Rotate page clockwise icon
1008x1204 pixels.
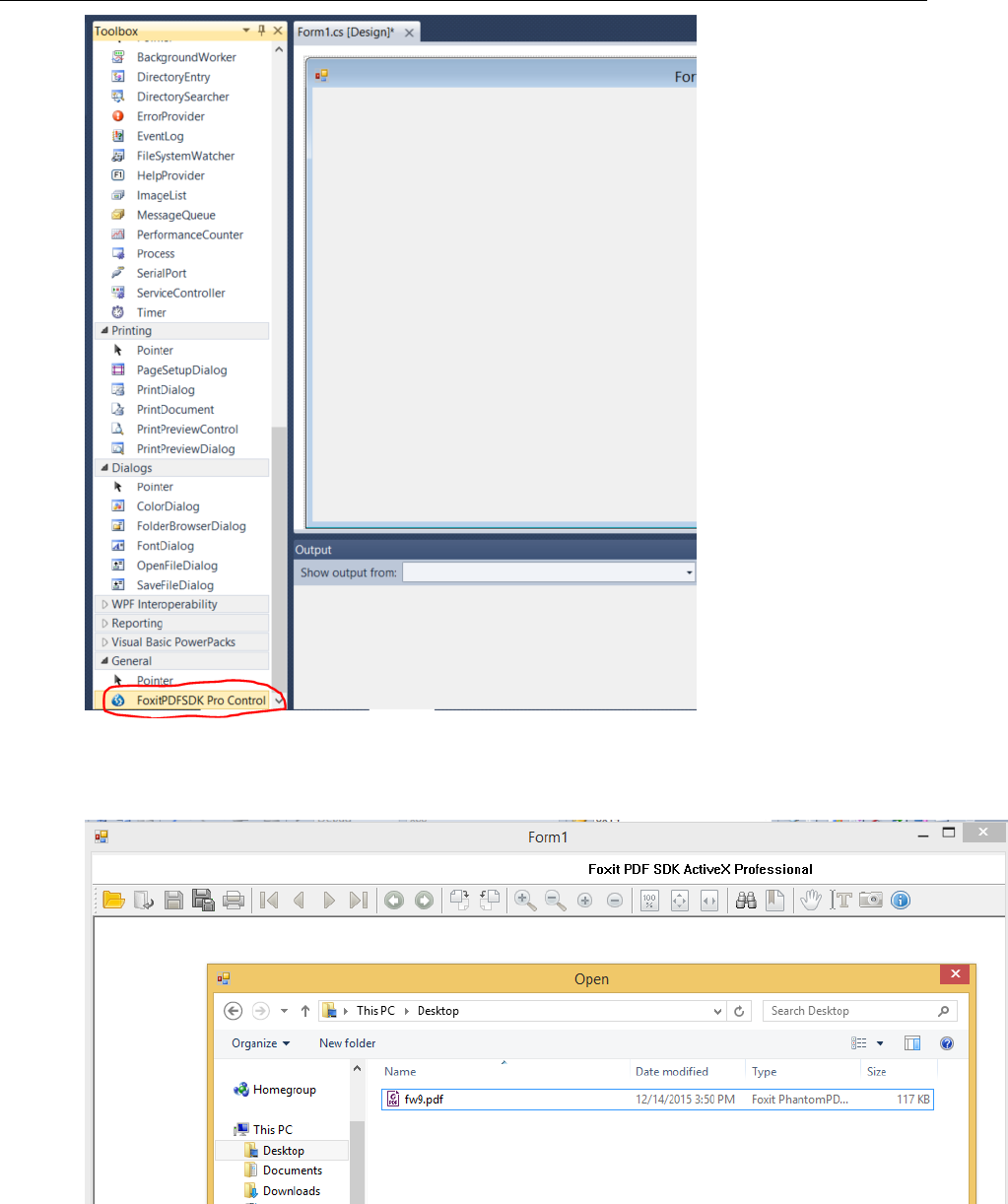[x=460, y=900]
